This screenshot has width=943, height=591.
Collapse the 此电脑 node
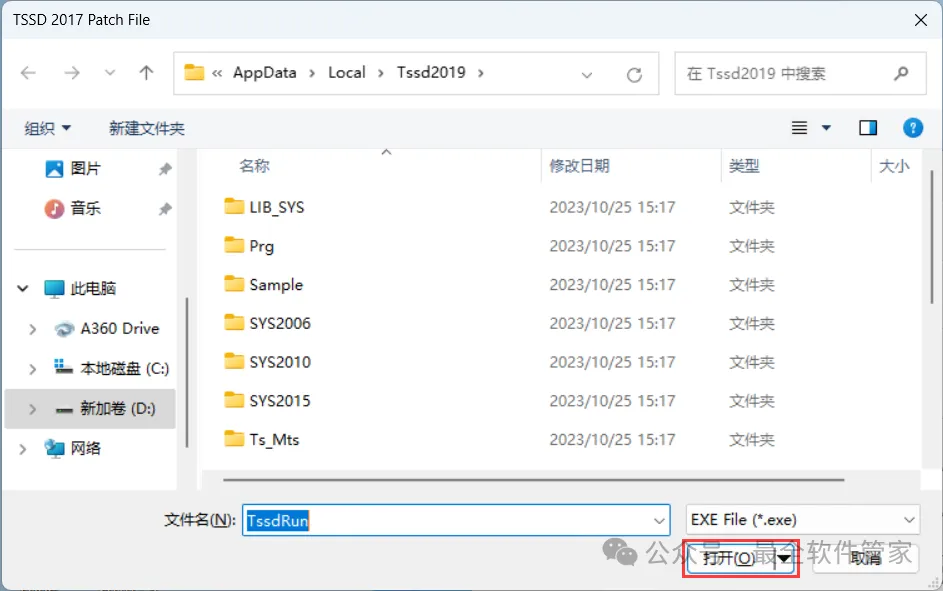pyautogui.click(x=23, y=289)
